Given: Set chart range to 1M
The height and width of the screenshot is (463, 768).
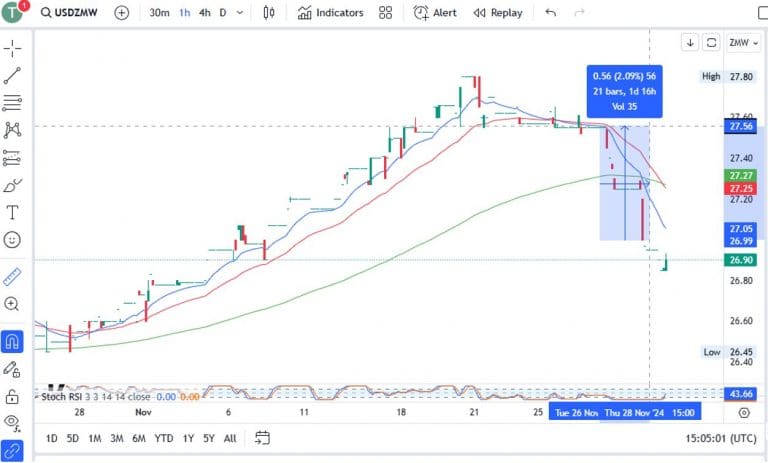Looking at the screenshot, I should click(95, 438).
